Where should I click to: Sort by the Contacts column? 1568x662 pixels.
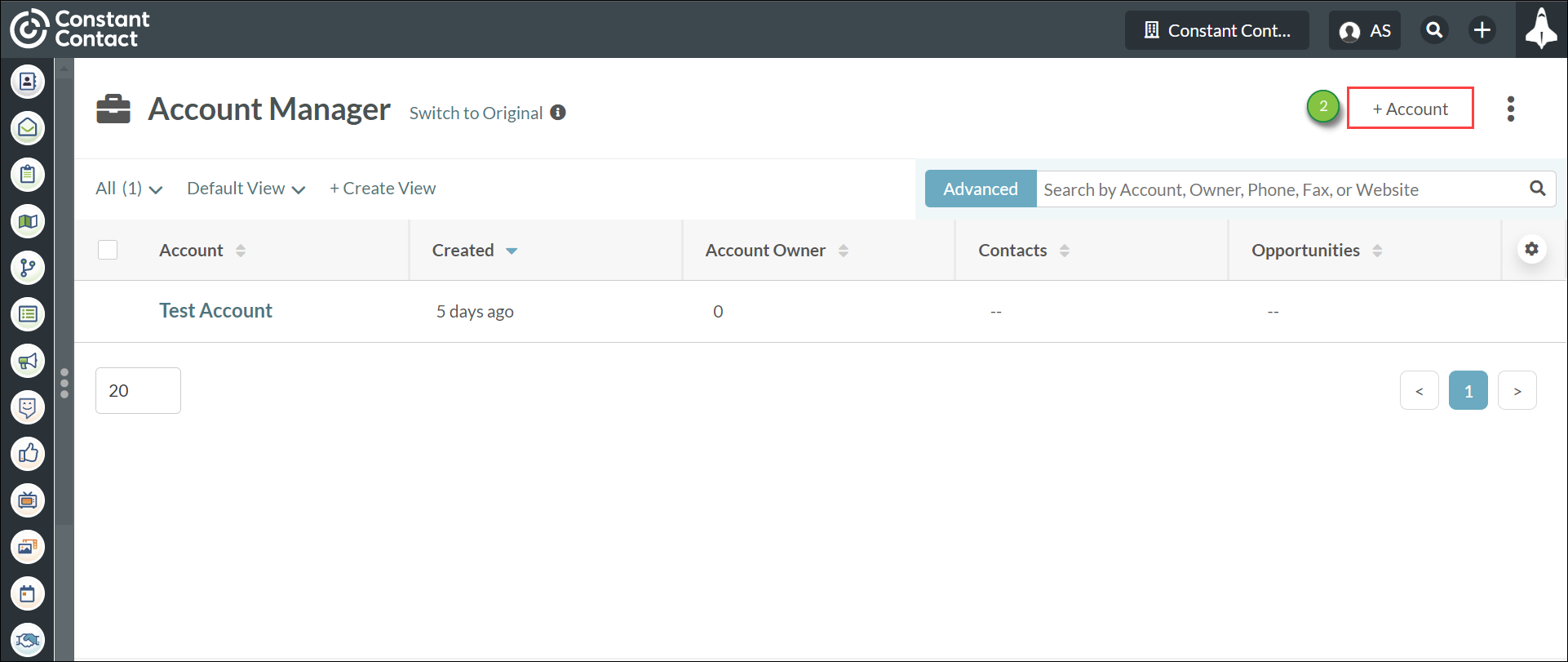click(x=1024, y=251)
